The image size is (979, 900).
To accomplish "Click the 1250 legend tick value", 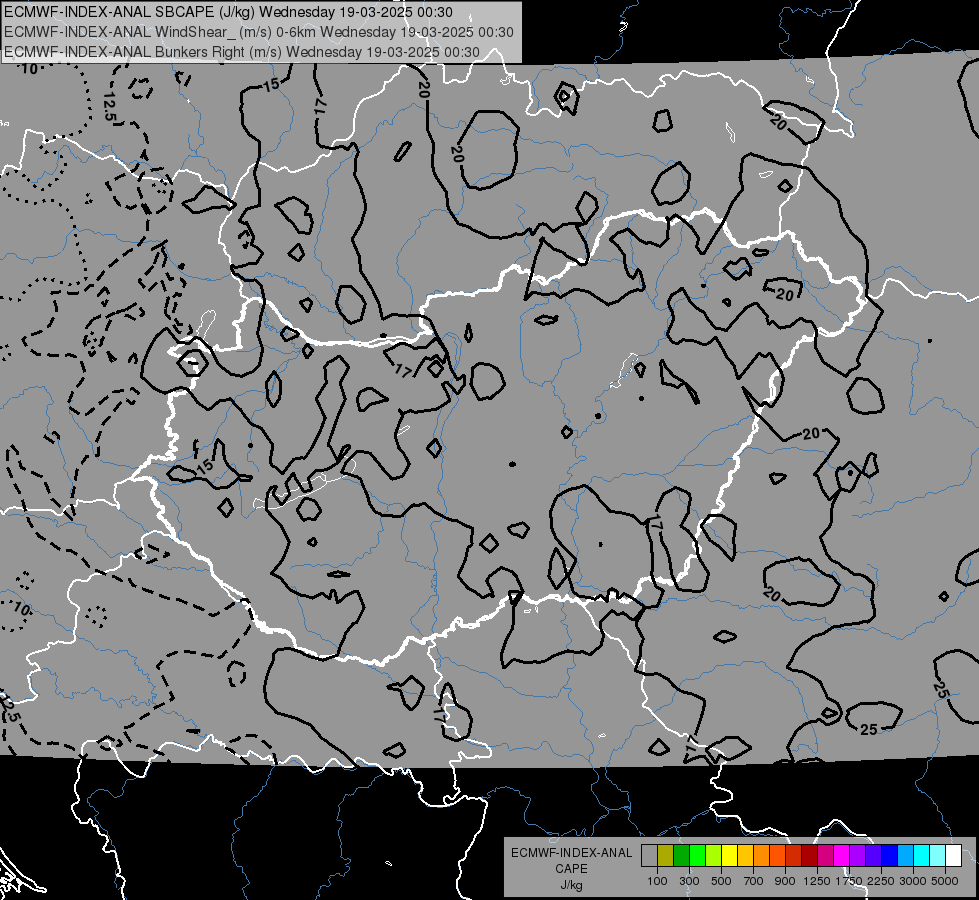I will point(817,881).
